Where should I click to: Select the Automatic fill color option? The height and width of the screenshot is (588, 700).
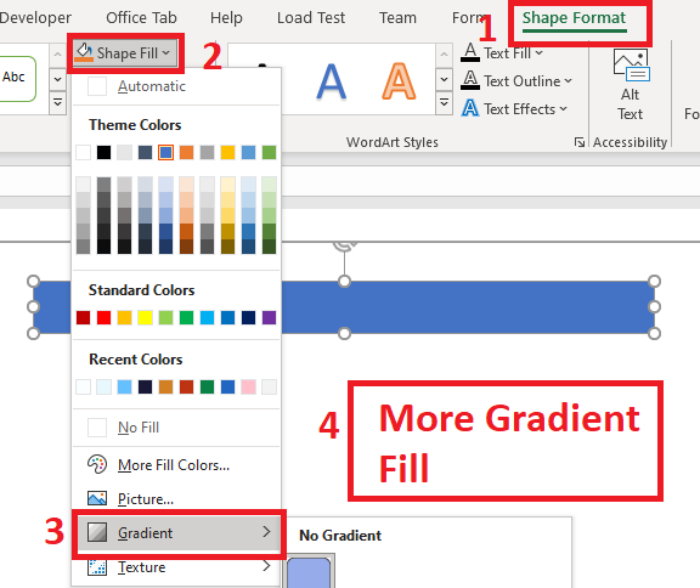pos(151,86)
